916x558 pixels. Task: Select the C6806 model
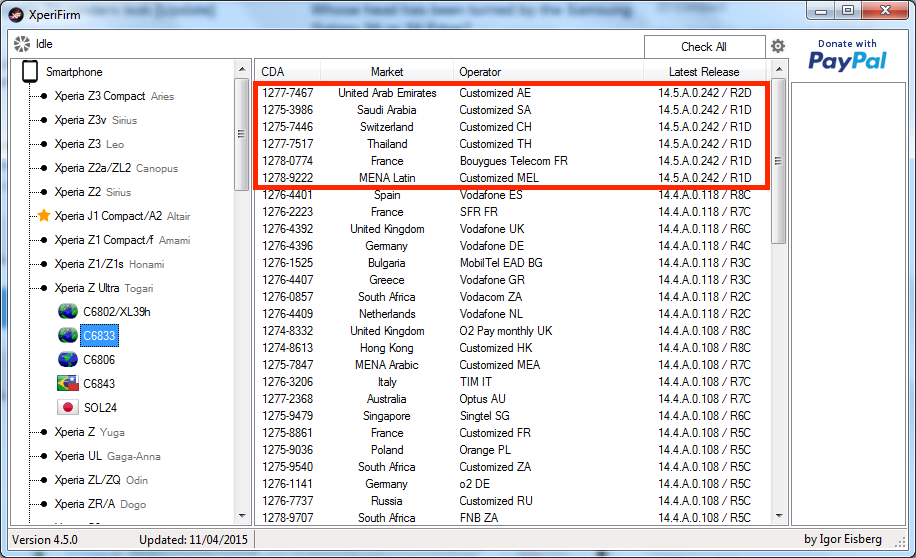point(99,359)
